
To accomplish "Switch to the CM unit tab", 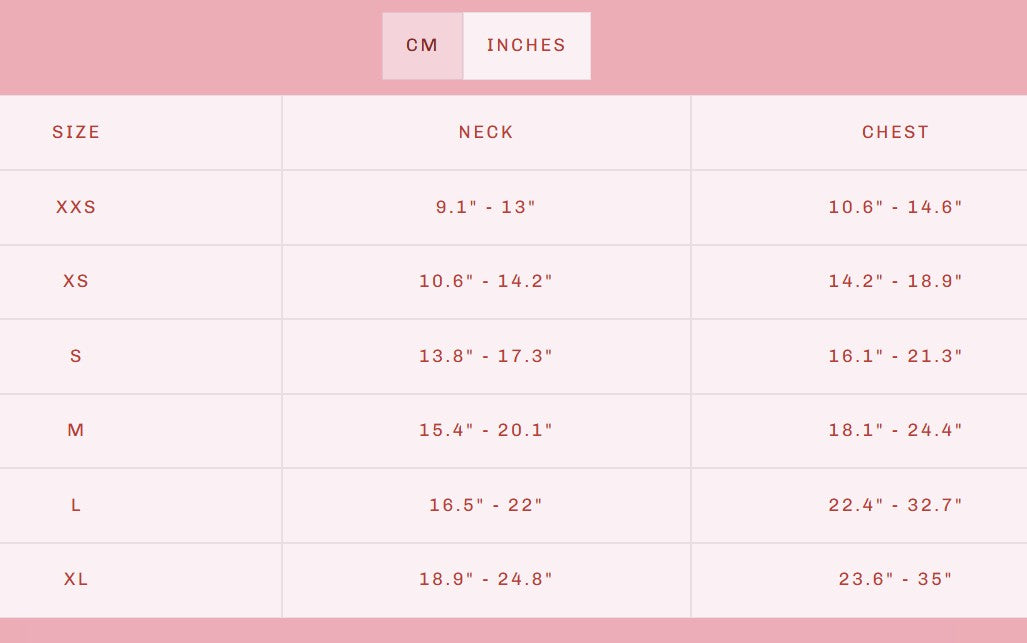I will pyautogui.click(x=422, y=46).
